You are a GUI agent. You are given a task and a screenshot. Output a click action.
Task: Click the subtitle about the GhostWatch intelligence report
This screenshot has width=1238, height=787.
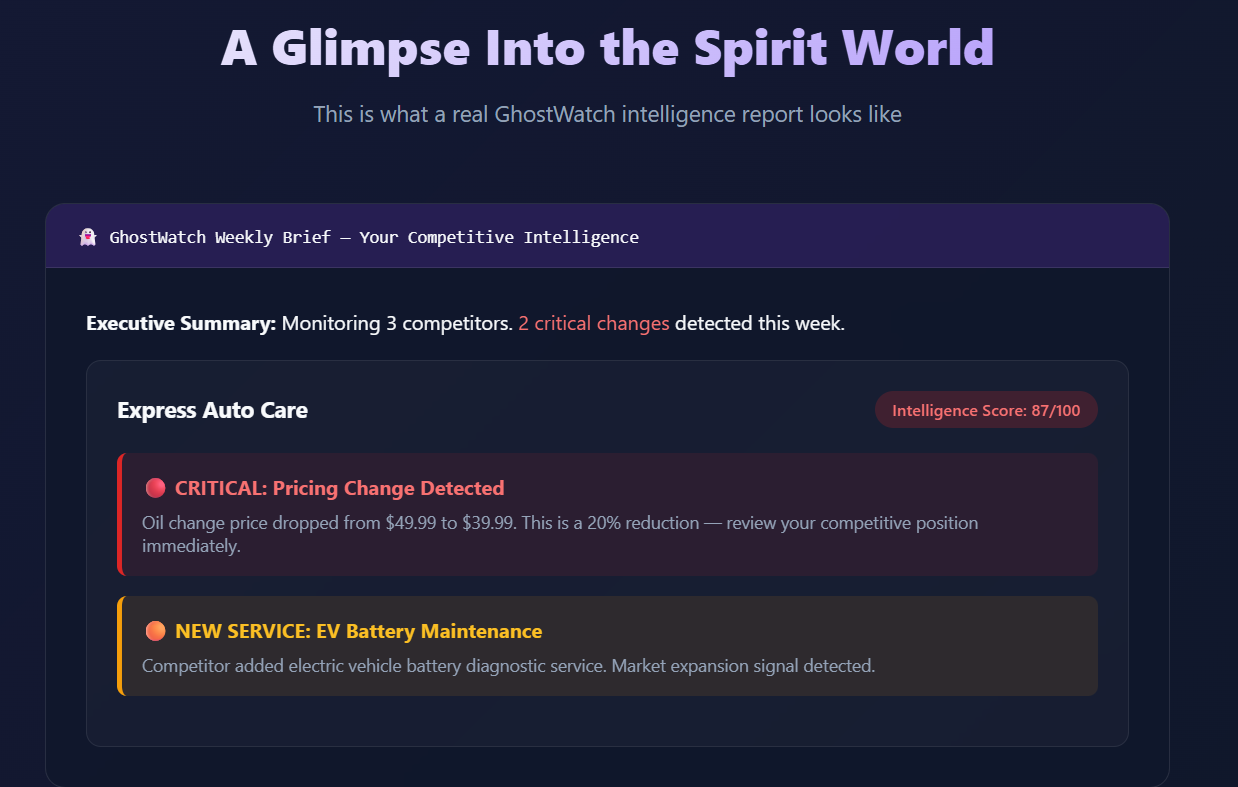(x=607, y=114)
